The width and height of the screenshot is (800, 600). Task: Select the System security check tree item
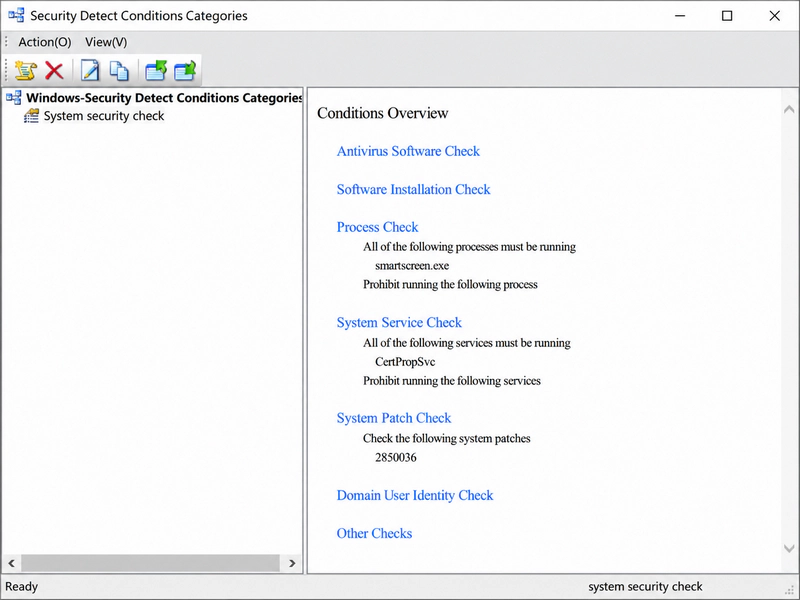104,116
